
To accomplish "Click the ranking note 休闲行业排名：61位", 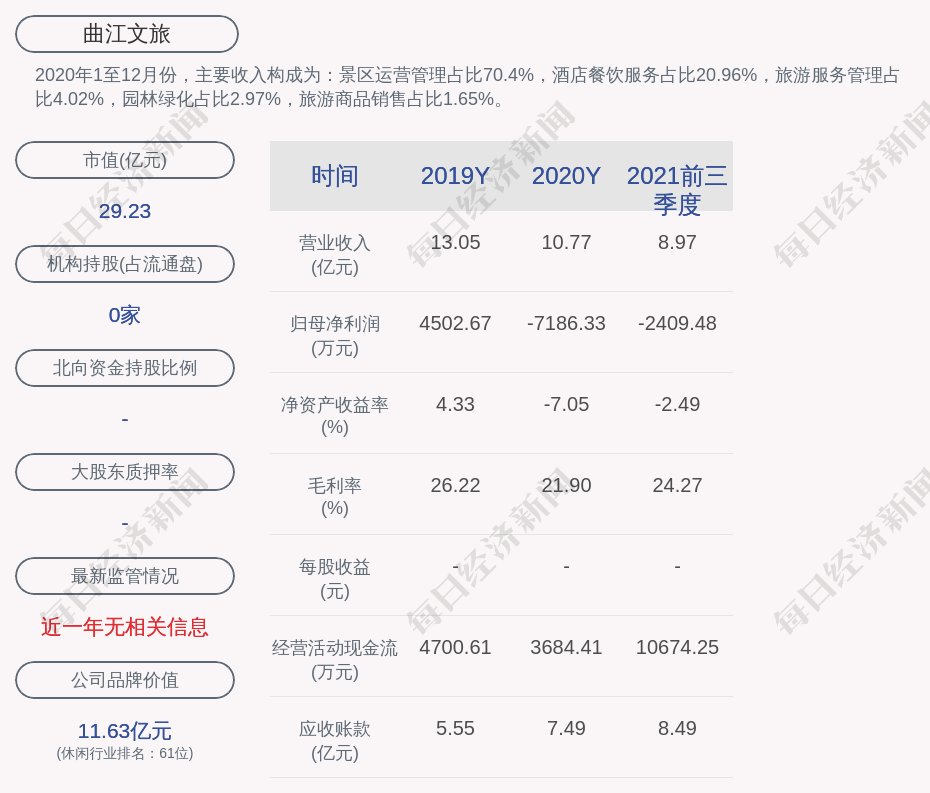I will (x=125, y=753).
